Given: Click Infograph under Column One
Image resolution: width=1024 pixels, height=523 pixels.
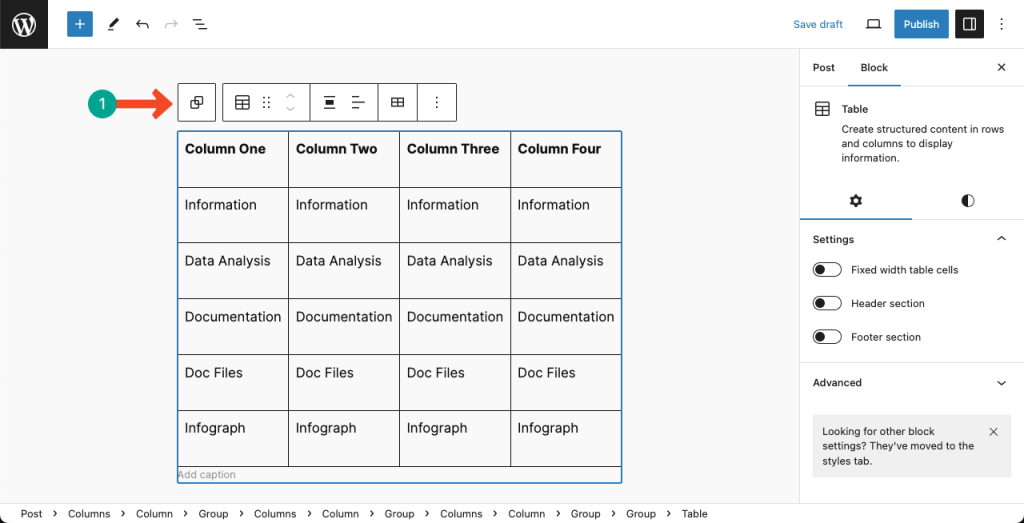Looking at the screenshot, I should [x=232, y=438].
